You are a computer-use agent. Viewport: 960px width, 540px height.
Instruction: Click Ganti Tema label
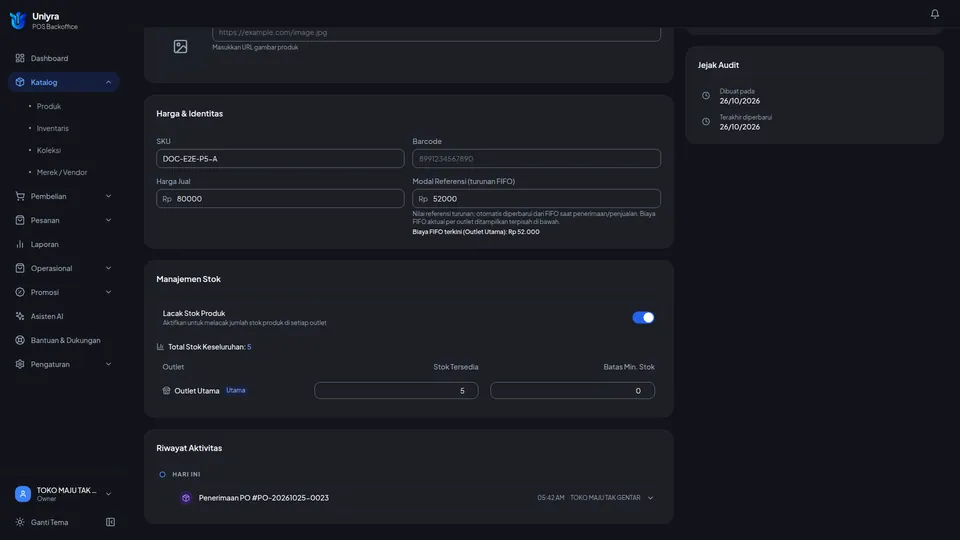tap(50, 522)
